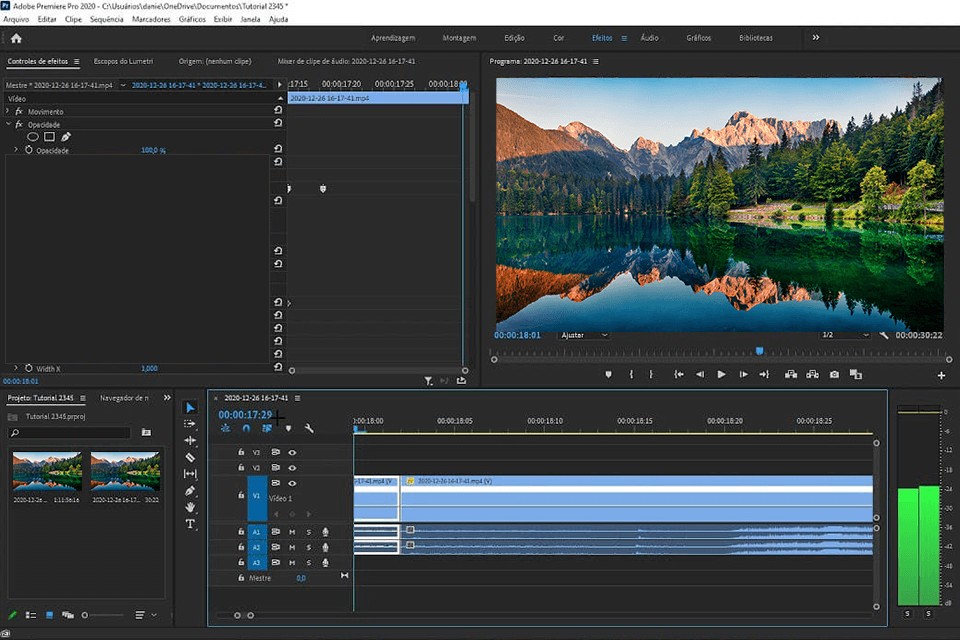The width and height of the screenshot is (960, 640).
Task: Select the Pen tool in the timeline toolbar
Action: 190,491
